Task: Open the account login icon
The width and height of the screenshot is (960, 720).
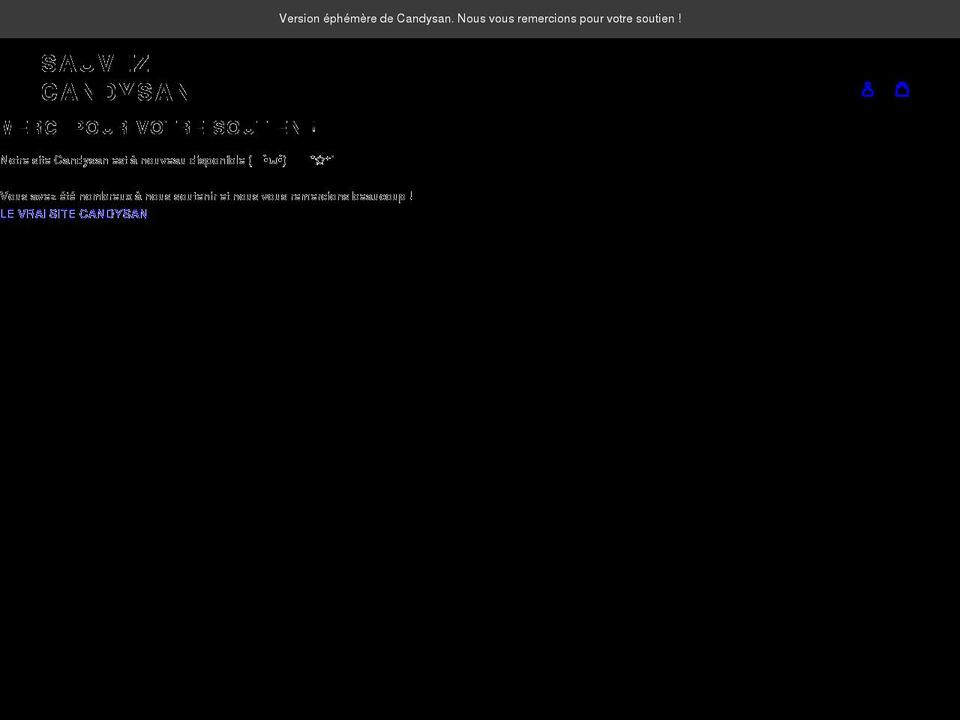Action: (868, 89)
